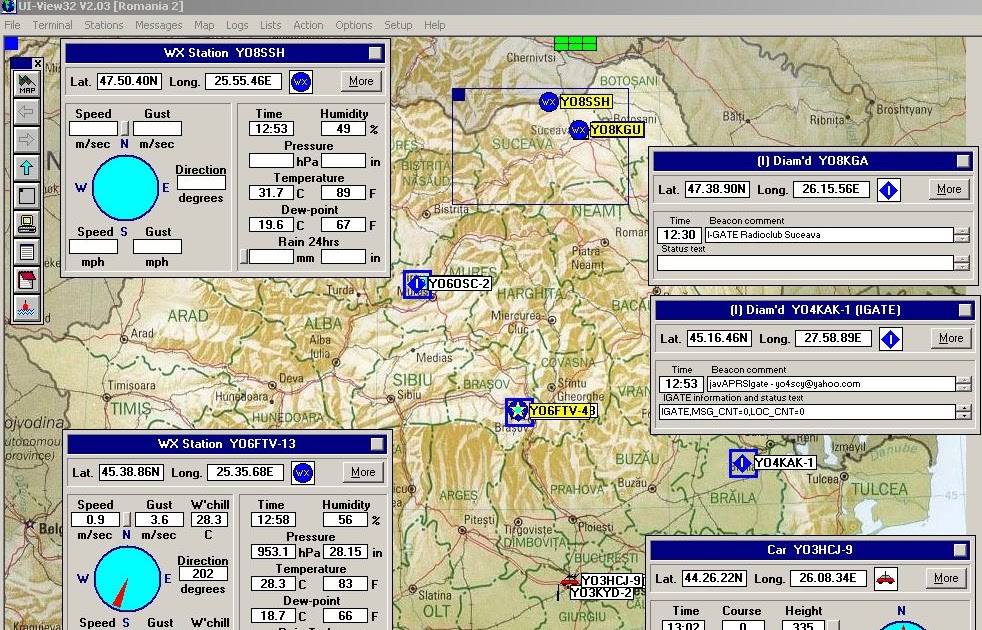Click the up stepper beside YO8KGA beacon comment
This screenshot has width=982, height=630.
point(961,231)
